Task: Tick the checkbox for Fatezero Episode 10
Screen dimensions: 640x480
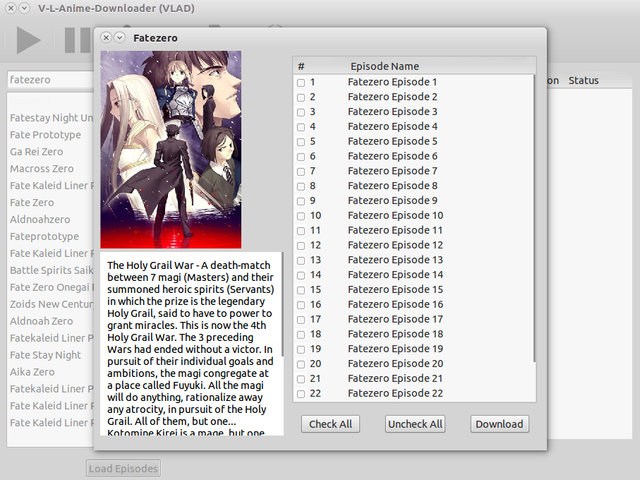Action: click(x=301, y=216)
